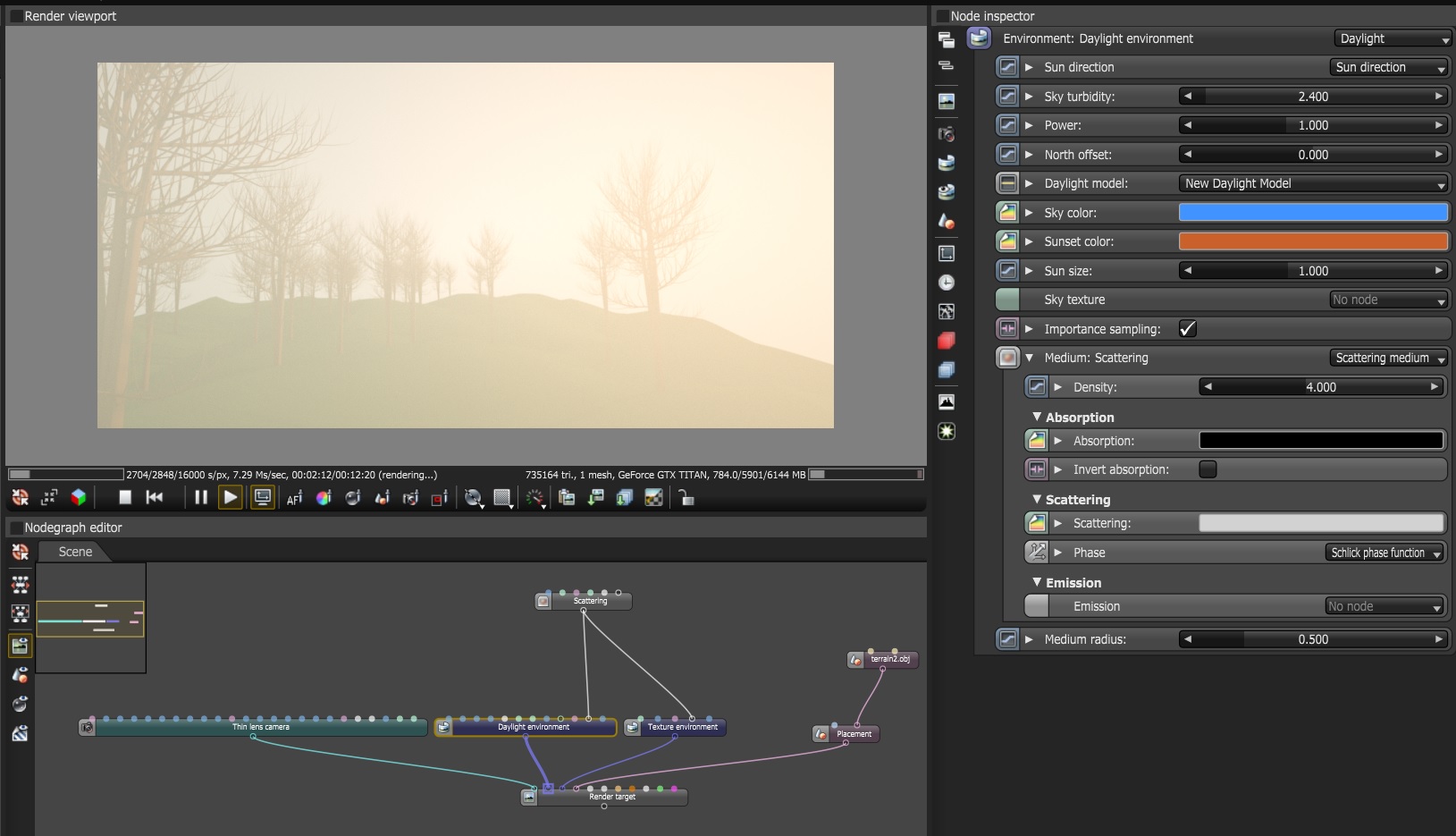1456x836 pixels.
Task: Click the Sky color blue swatch
Action: click(1313, 213)
